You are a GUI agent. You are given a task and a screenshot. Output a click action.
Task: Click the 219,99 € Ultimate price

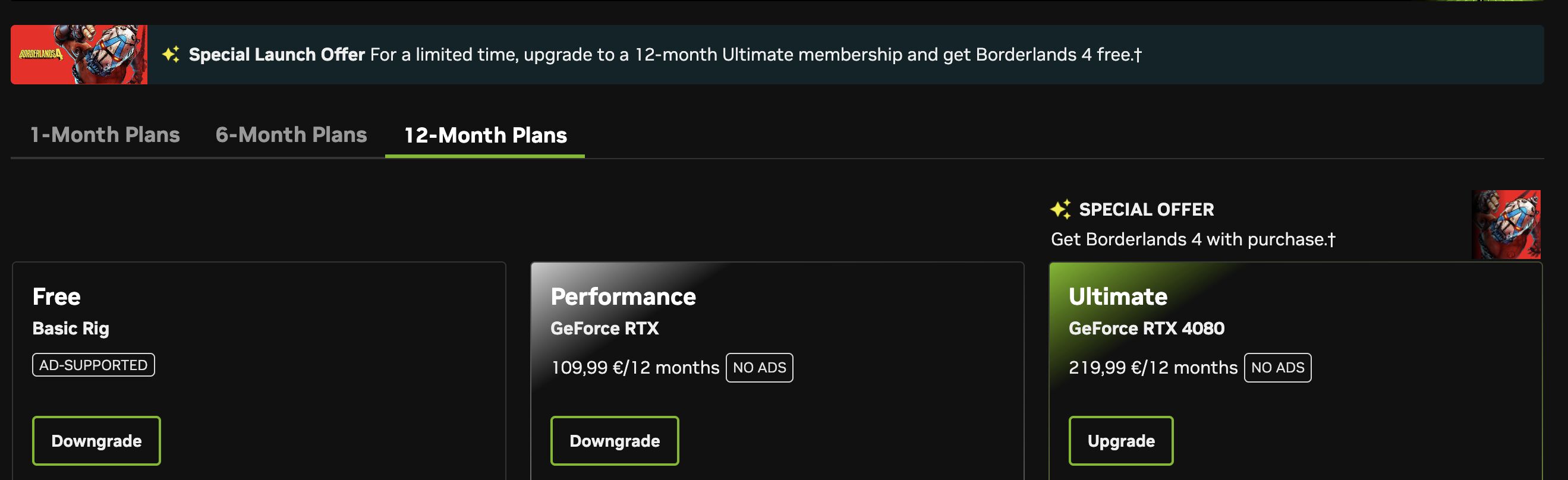1153,368
